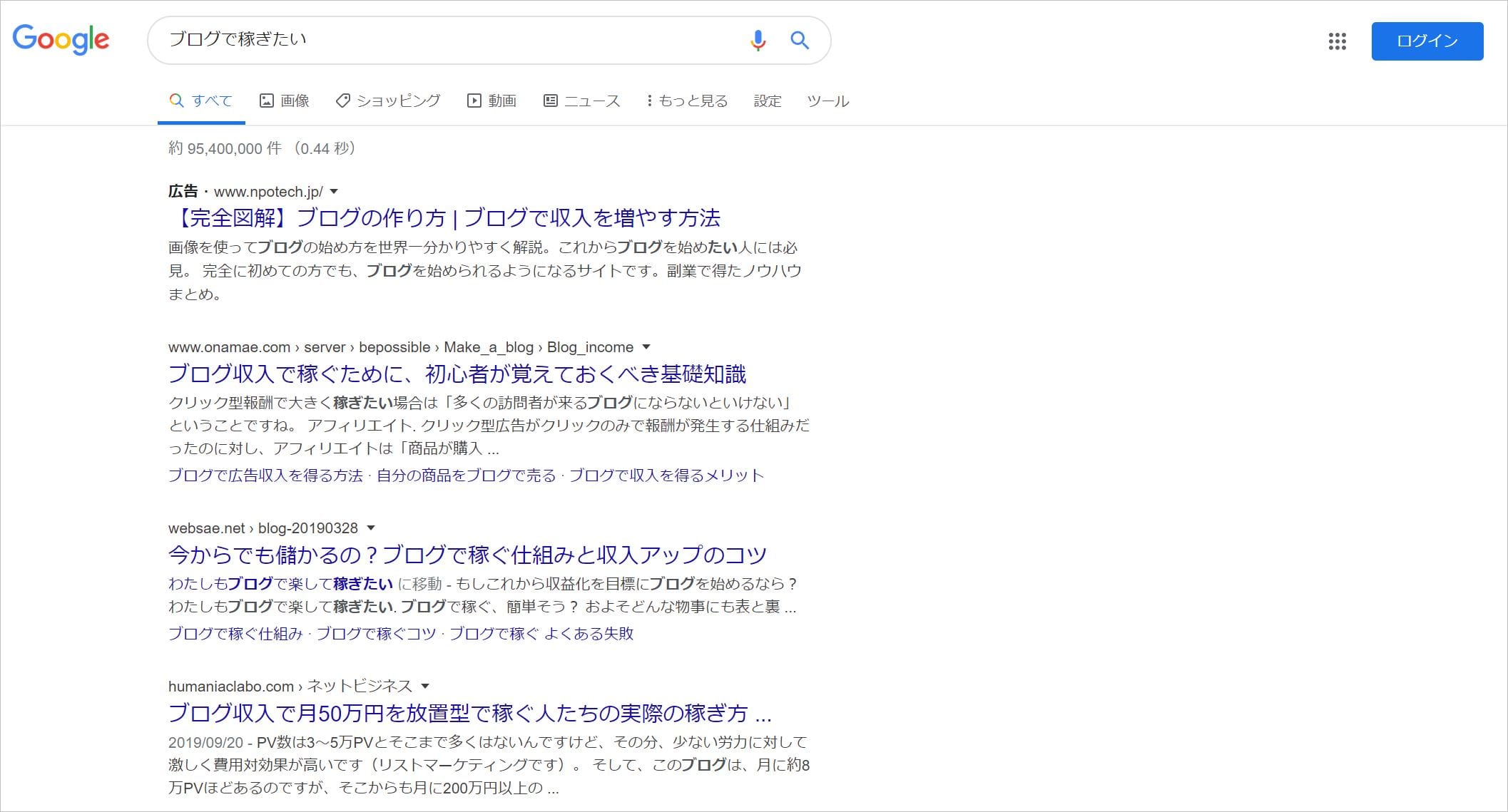This screenshot has width=1508, height=812.
Task: Click the Google logo
Action: coord(61,38)
